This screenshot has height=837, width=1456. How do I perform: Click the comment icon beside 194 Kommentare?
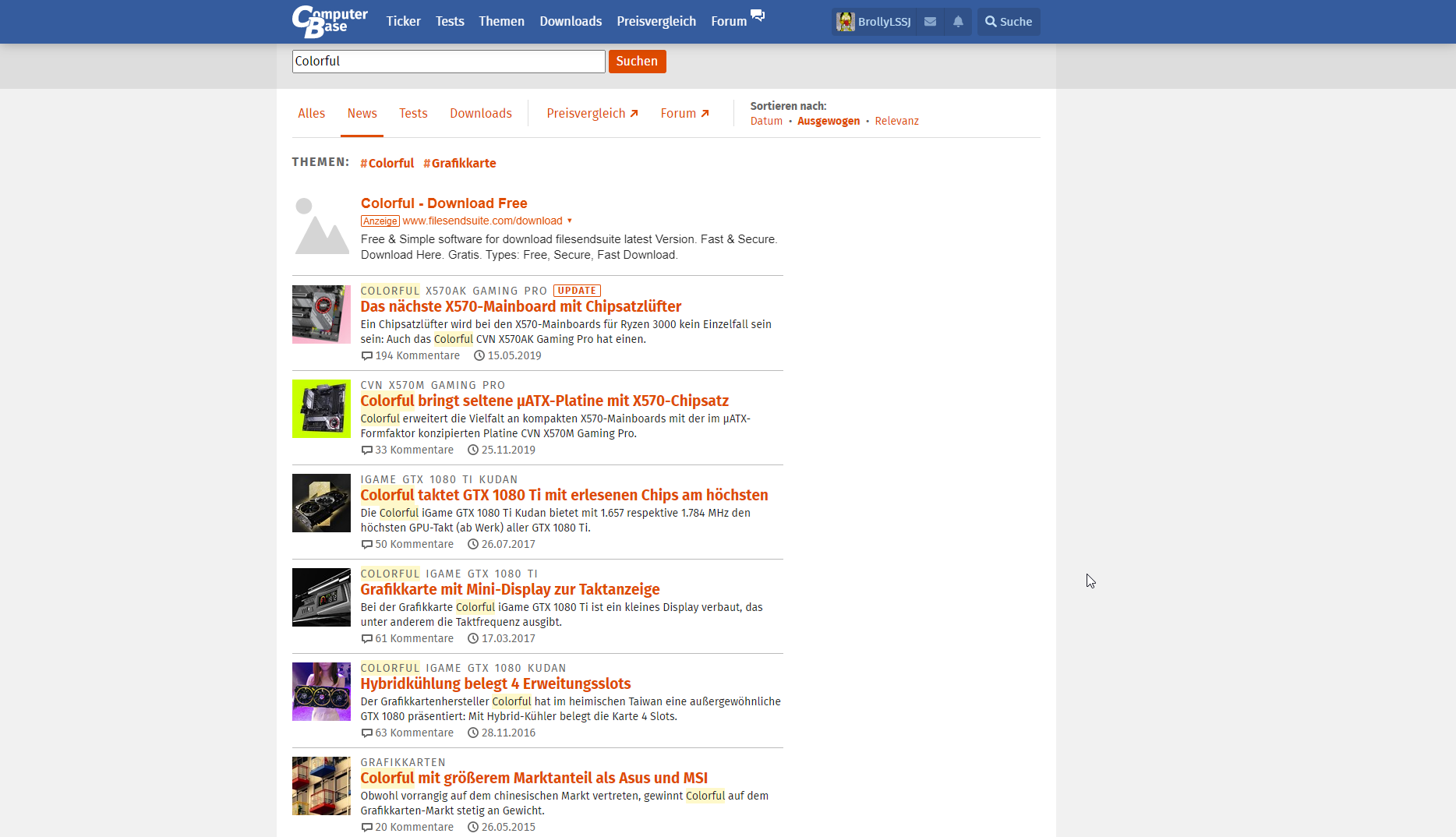366,355
